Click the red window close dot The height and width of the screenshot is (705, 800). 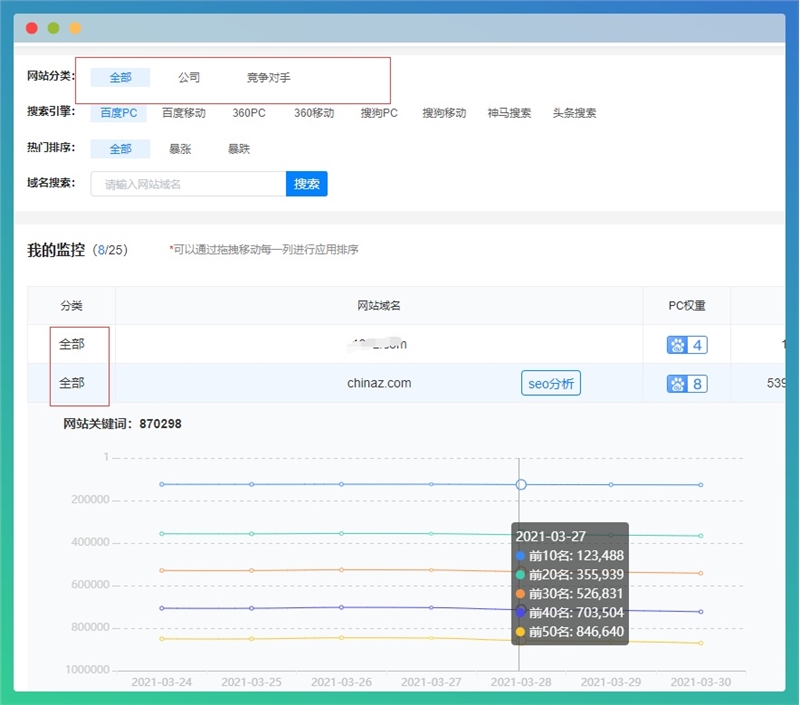[32, 28]
